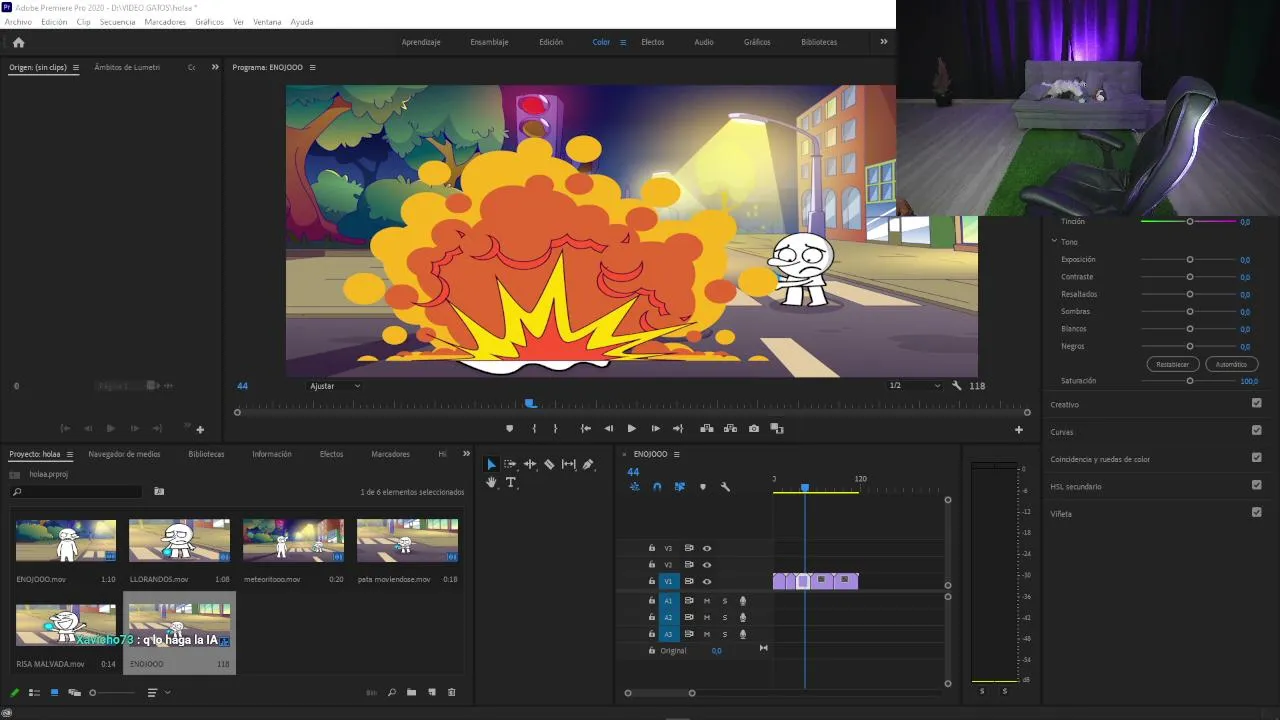Add a marker in the timeline
The width and height of the screenshot is (1280, 720).
point(703,487)
